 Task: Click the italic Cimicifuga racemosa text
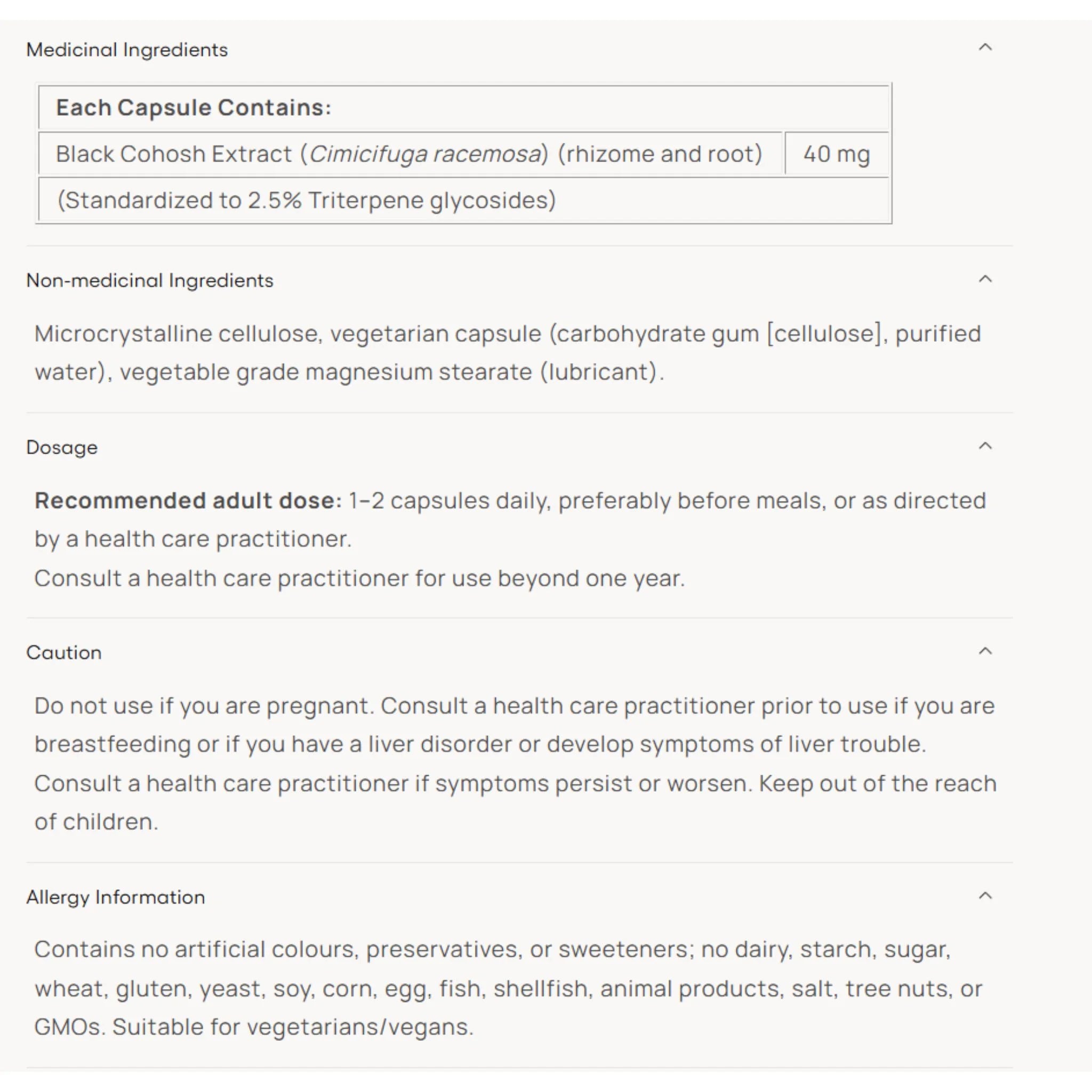[425, 154]
